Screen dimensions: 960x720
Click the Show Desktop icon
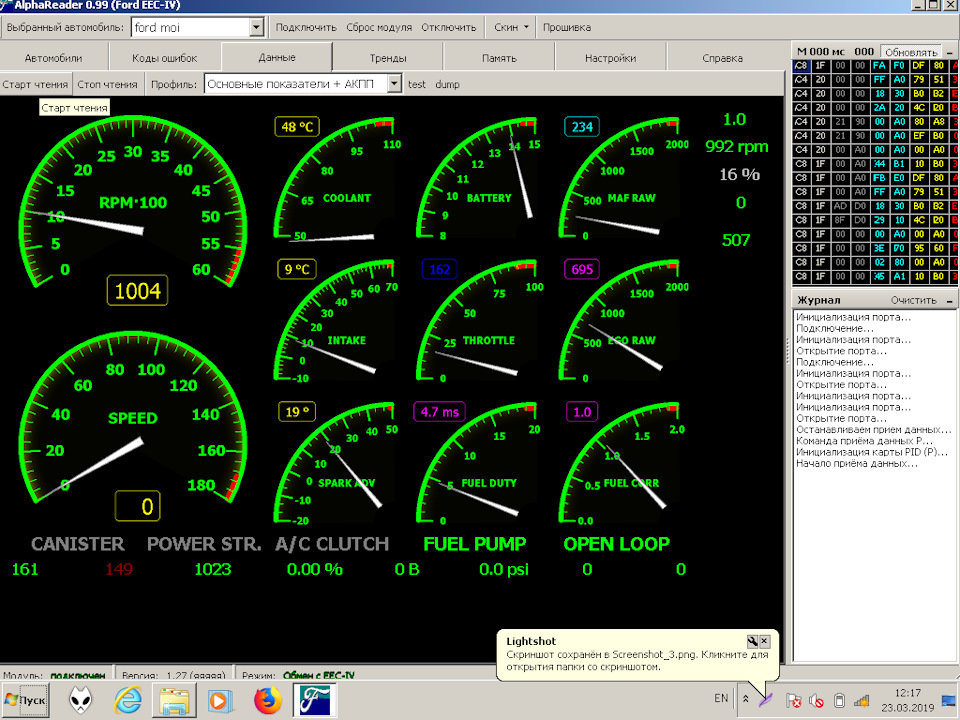pyautogui.click(x=950, y=700)
